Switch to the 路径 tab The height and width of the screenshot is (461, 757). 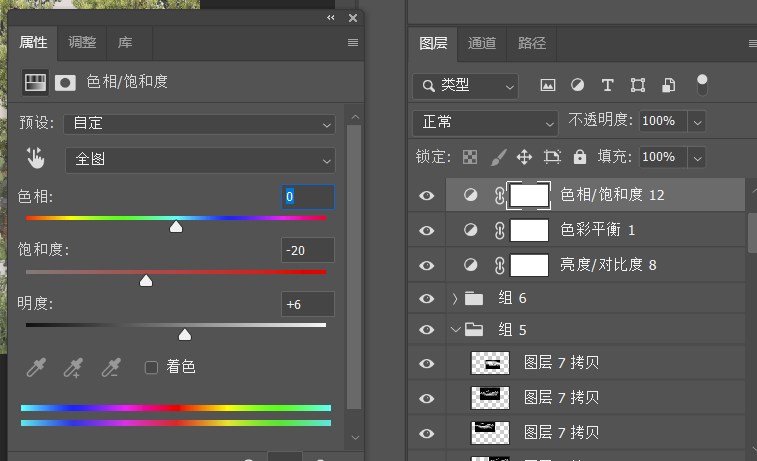532,43
